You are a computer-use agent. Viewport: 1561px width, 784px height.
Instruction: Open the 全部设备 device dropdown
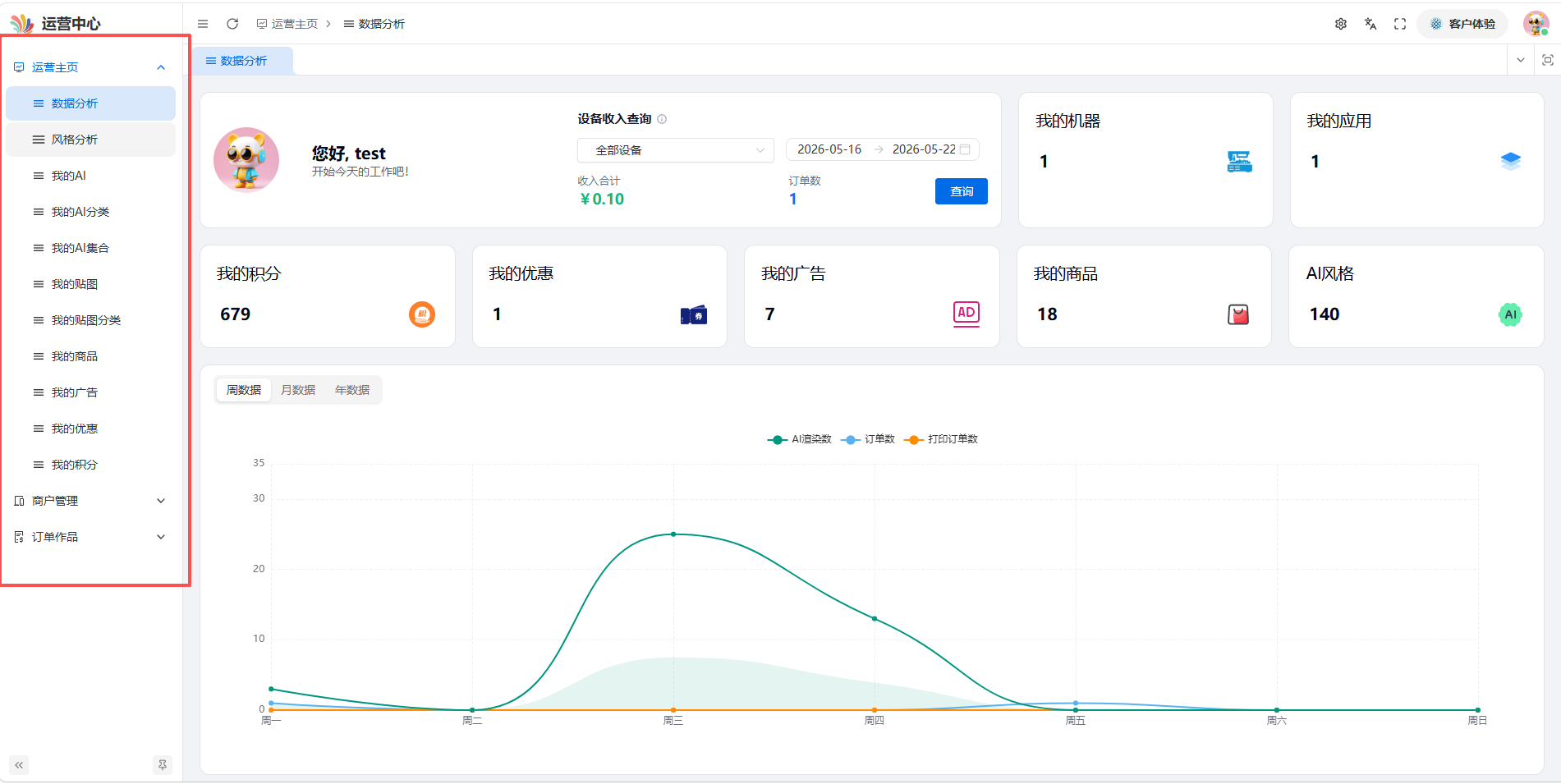[x=676, y=150]
